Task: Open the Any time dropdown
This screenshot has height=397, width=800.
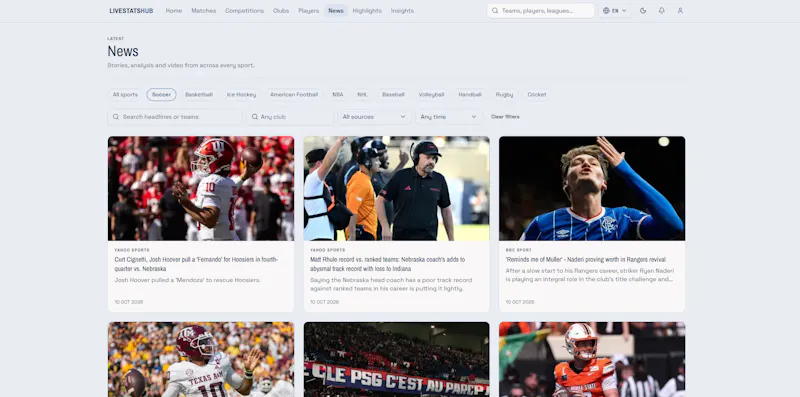Action: click(x=448, y=117)
